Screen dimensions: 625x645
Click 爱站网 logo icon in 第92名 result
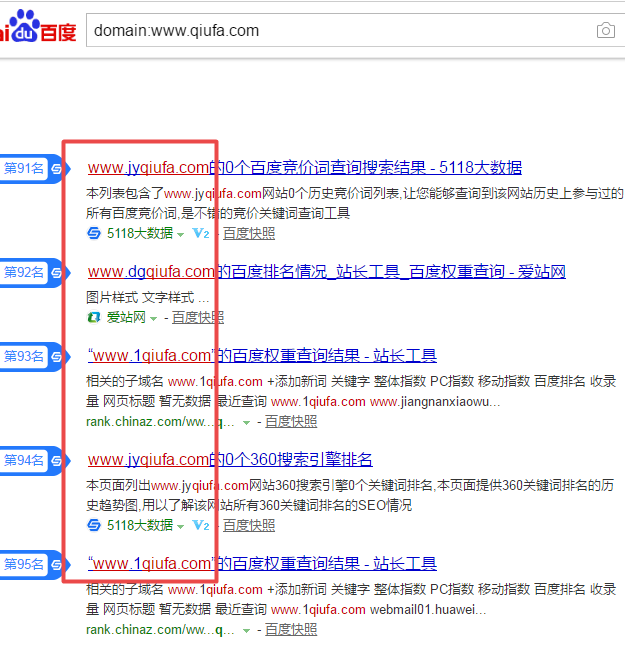pyautogui.click(x=94, y=317)
